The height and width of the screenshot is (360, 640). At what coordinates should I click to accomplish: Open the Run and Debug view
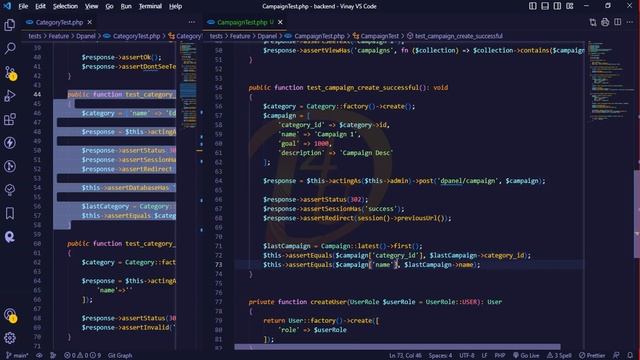point(10,96)
